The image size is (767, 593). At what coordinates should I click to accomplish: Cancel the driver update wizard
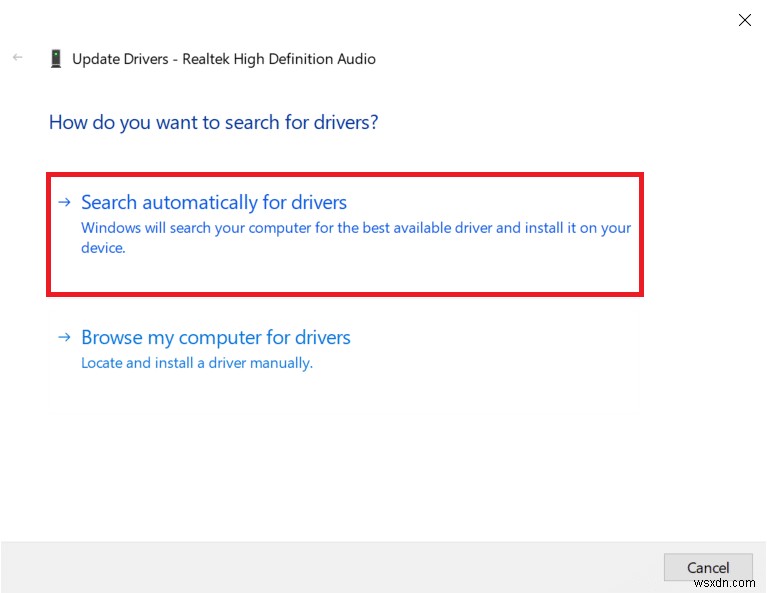[708, 568]
